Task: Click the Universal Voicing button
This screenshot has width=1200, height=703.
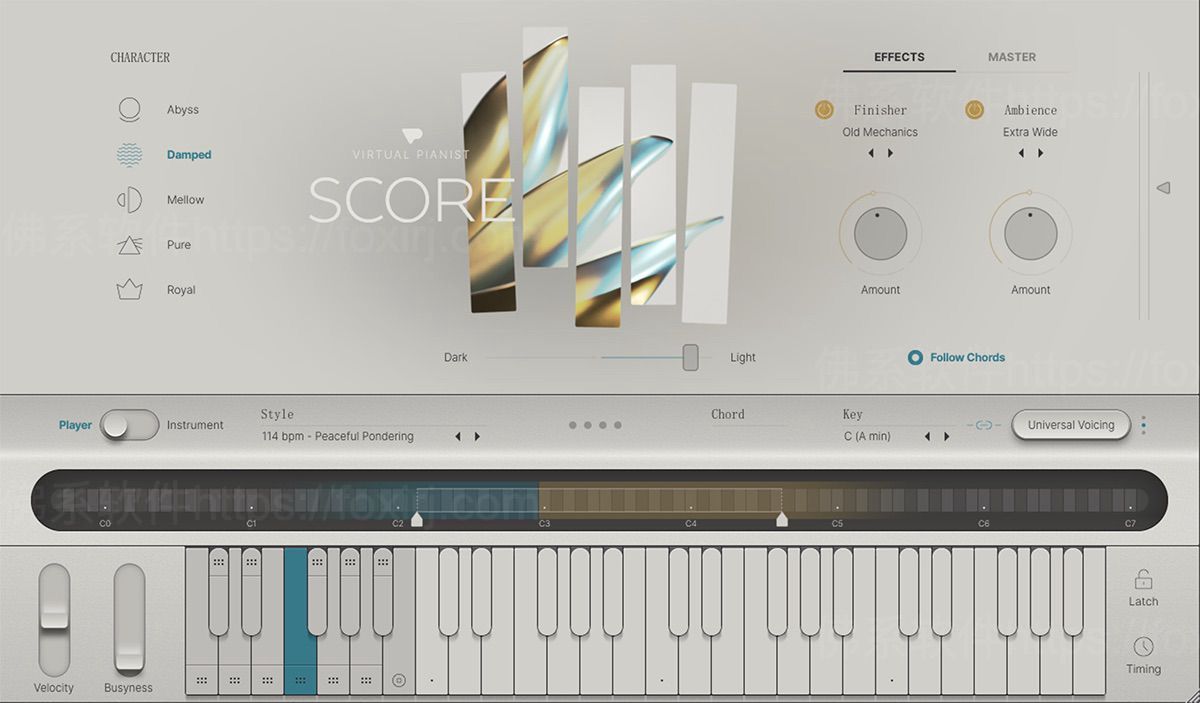Action: pos(1070,425)
